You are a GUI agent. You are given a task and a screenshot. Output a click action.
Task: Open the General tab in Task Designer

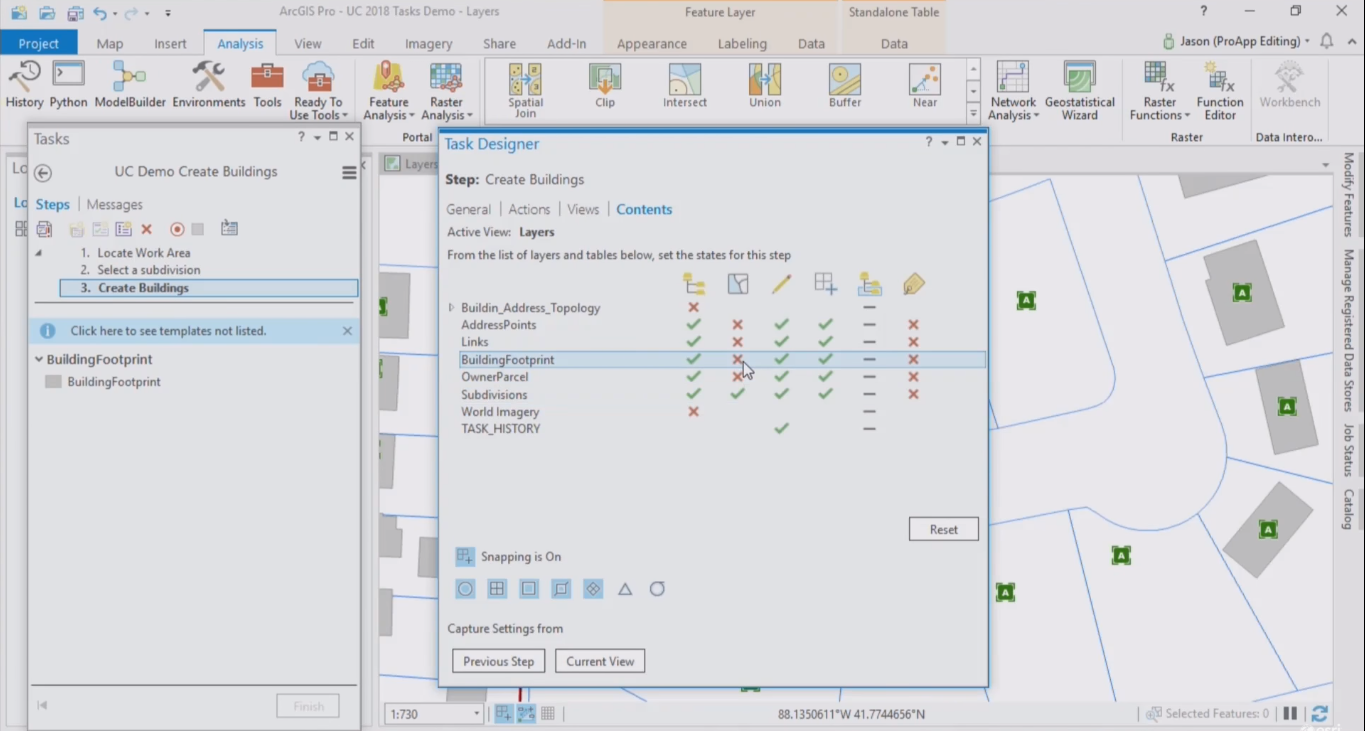pos(468,209)
